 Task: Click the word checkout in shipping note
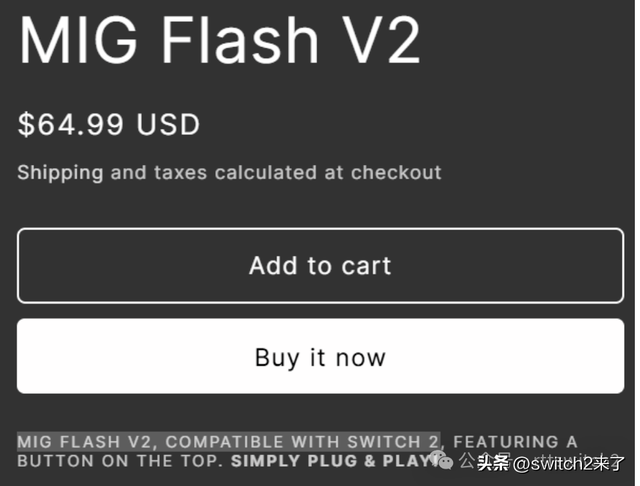[396, 172]
